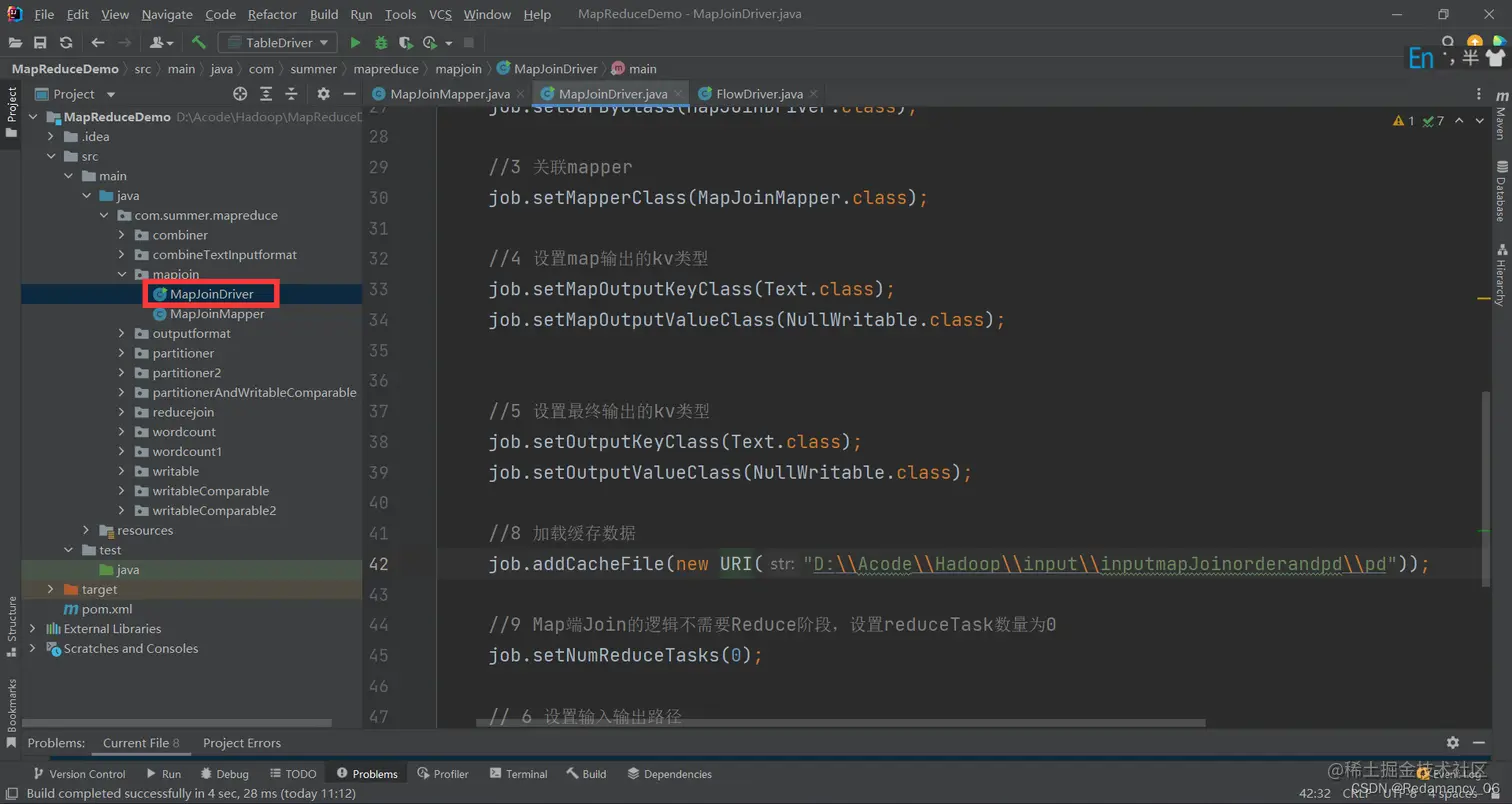The width and height of the screenshot is (1512, 804).
Task: Switch to FlowDriver.java tab
Action: tap(760, 94)
